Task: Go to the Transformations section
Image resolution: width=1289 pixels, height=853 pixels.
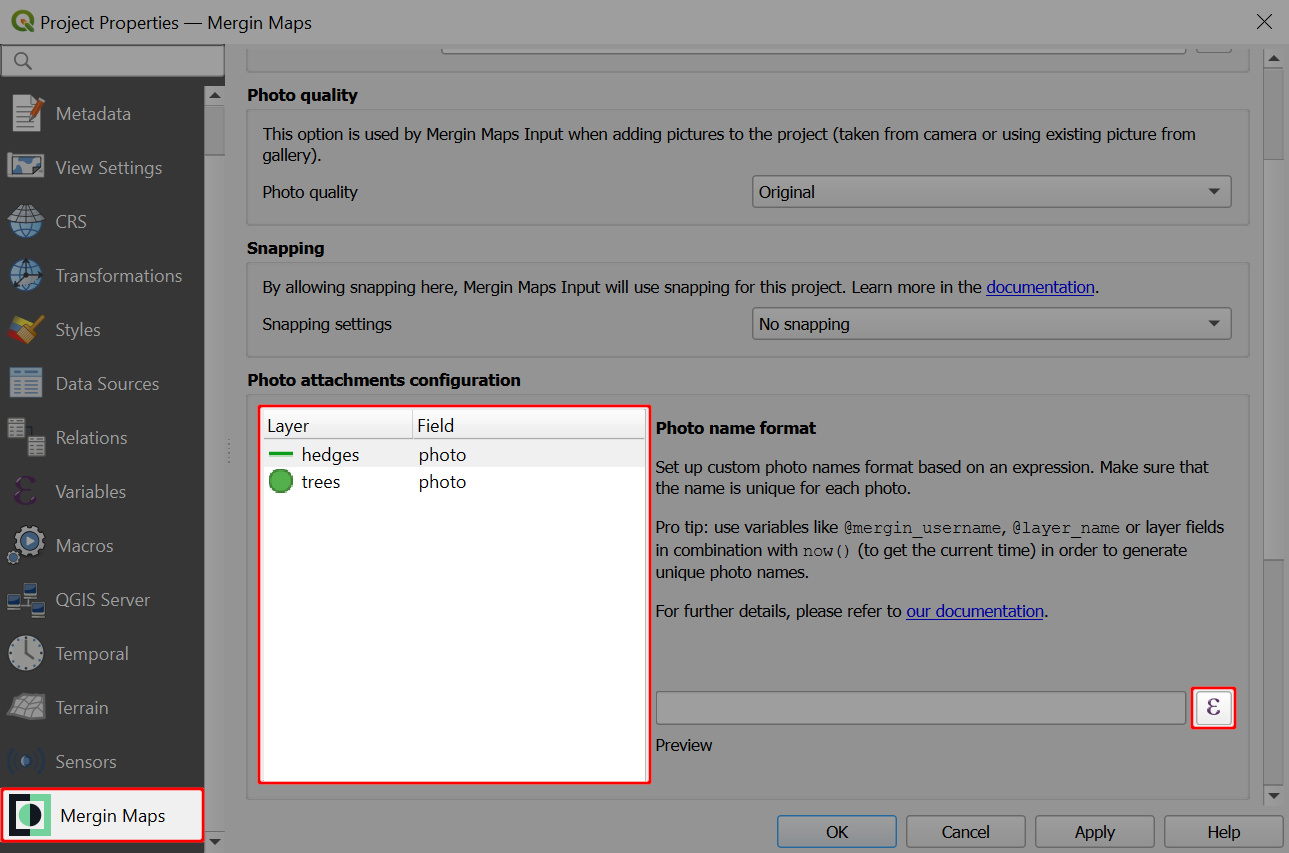Action: [102, 275]
